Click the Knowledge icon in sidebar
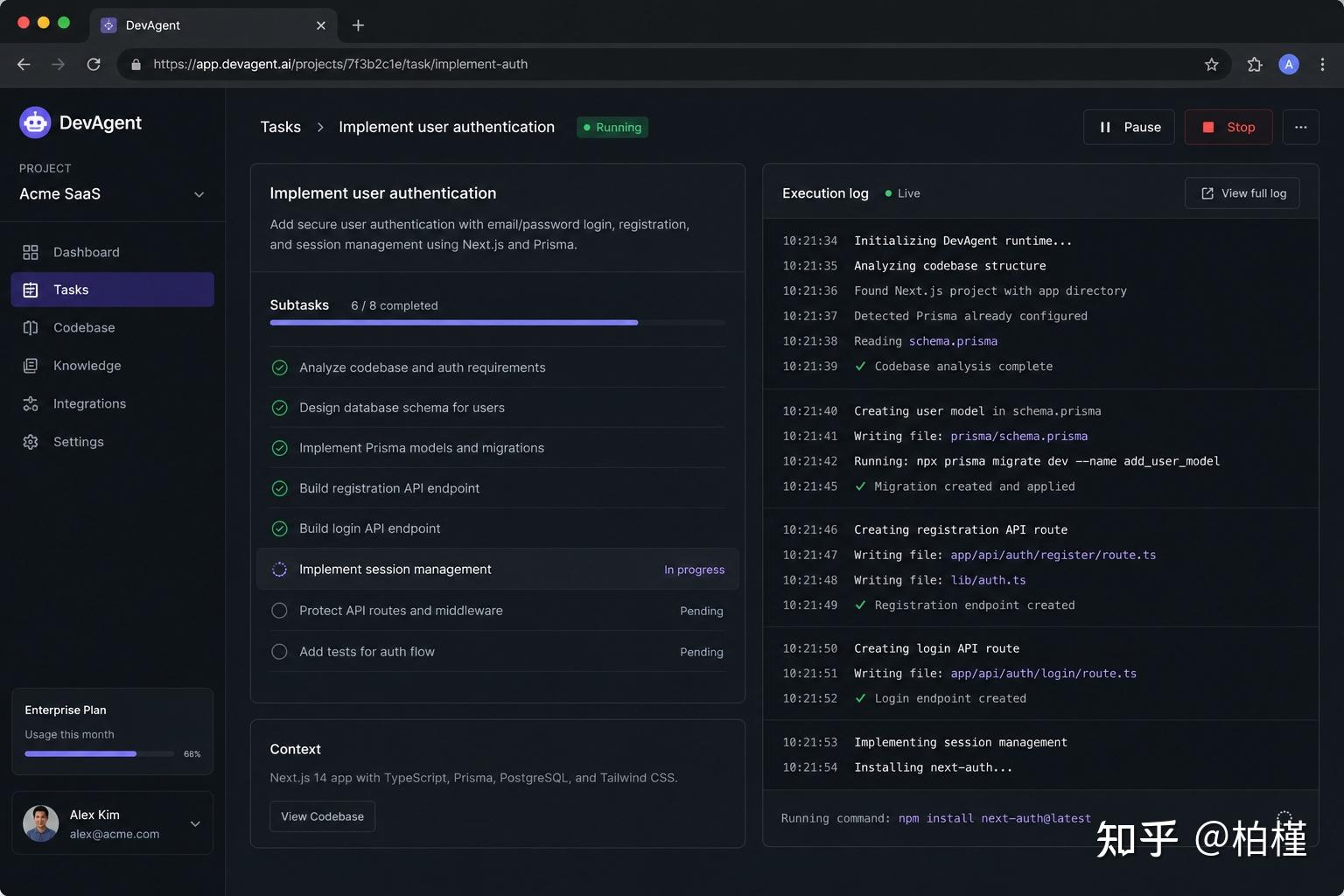Screen dimensions: 1344x896 (31, 366)
